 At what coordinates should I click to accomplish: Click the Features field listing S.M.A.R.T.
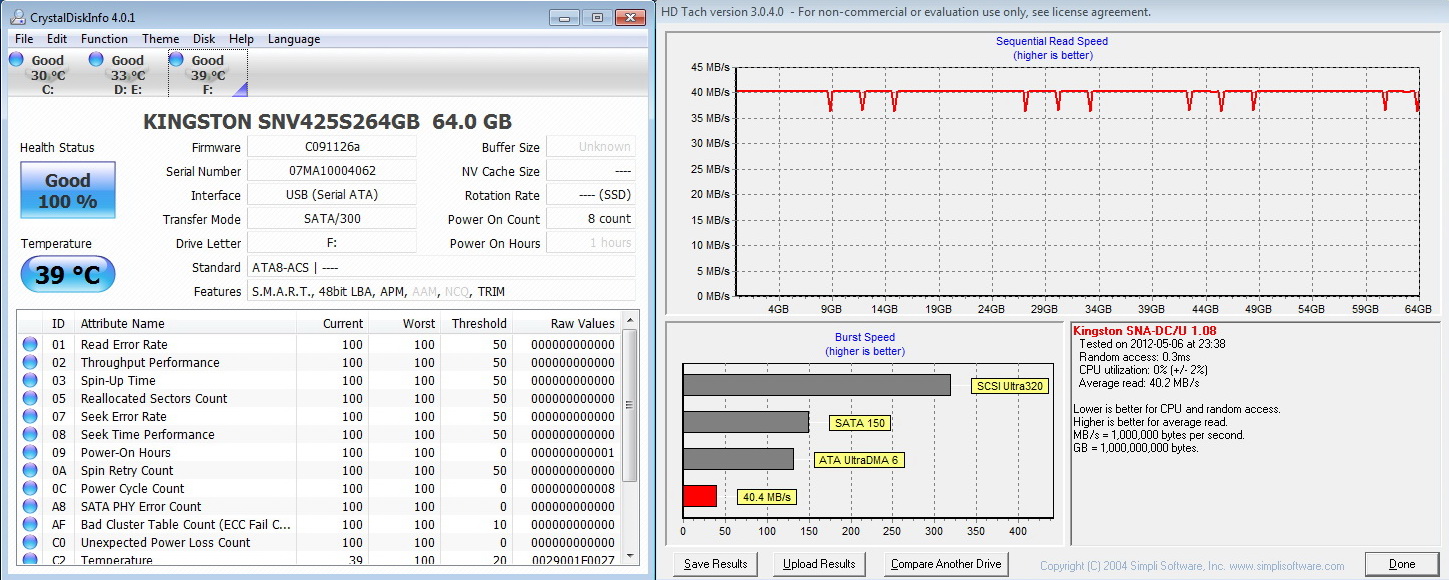coord(441,291)
